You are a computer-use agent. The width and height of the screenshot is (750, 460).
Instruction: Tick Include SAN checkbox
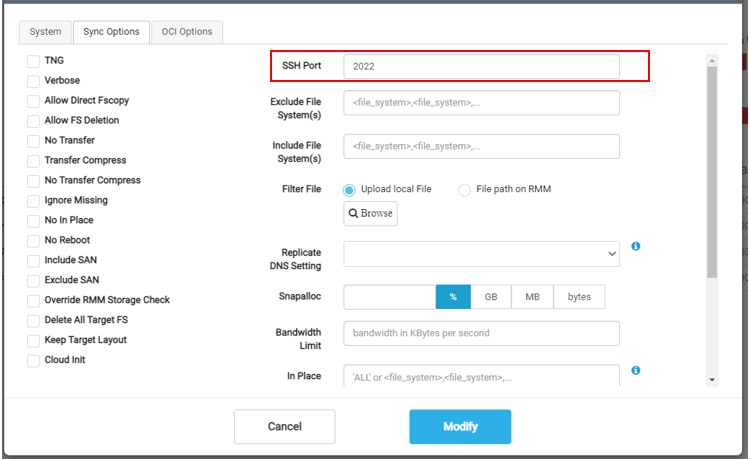33,261
